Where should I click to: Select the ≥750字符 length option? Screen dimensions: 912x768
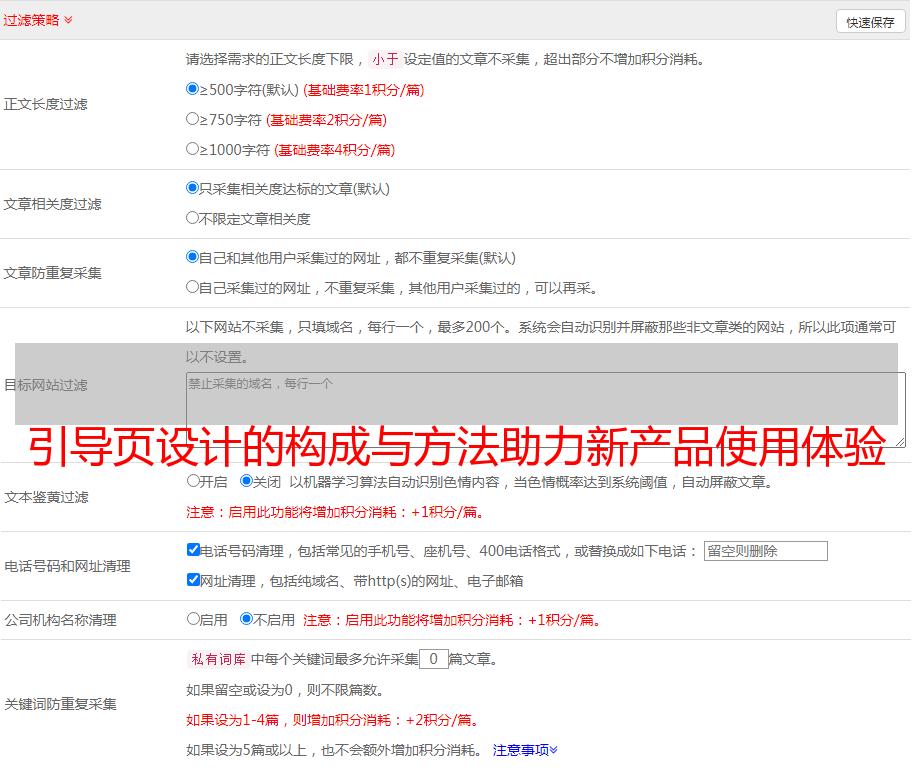[193, 119]
